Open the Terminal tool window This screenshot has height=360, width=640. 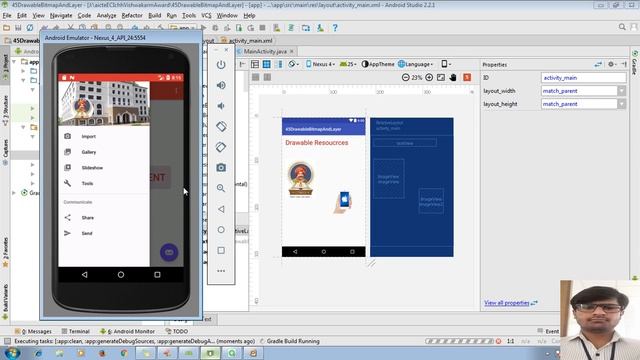pyautogui.click(x=76, y=331)
